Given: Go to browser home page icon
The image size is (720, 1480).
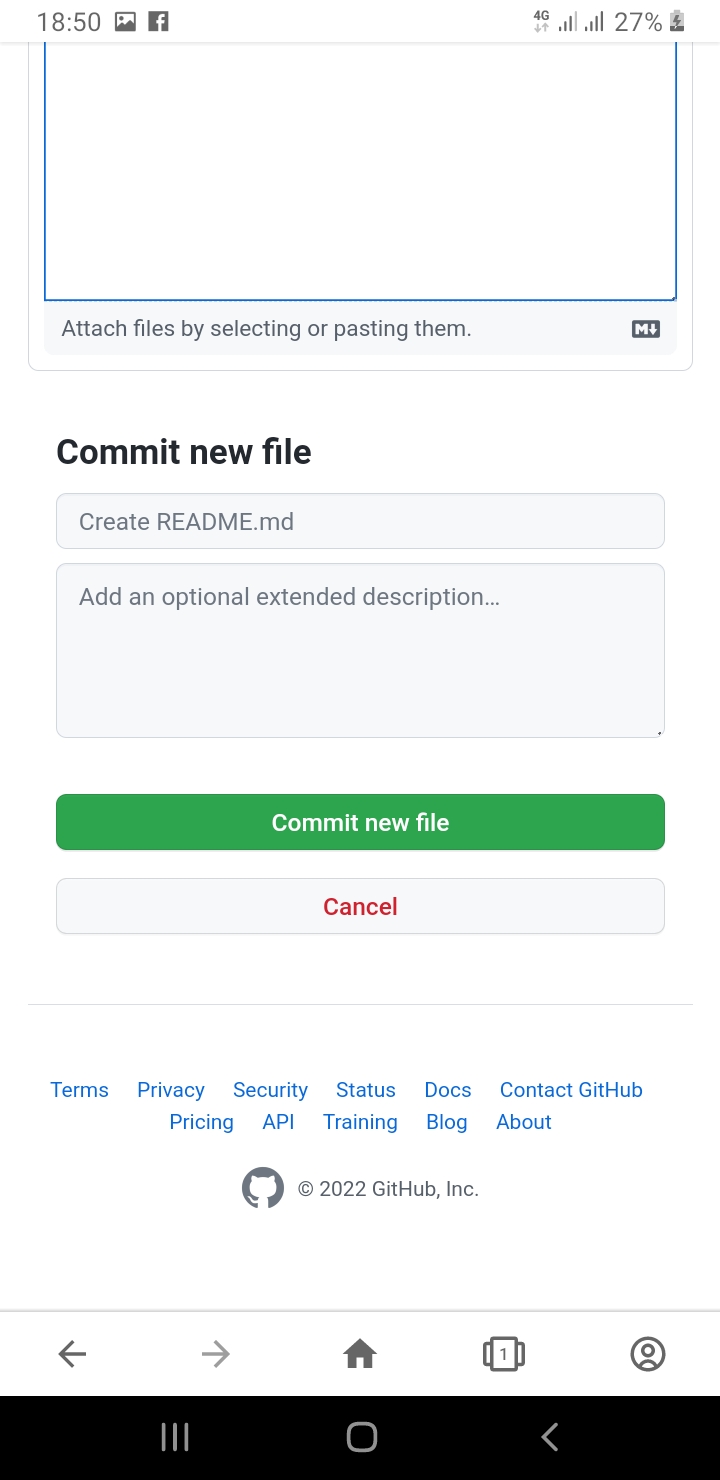Looking at the screenshot, I should click(360, 1354).
